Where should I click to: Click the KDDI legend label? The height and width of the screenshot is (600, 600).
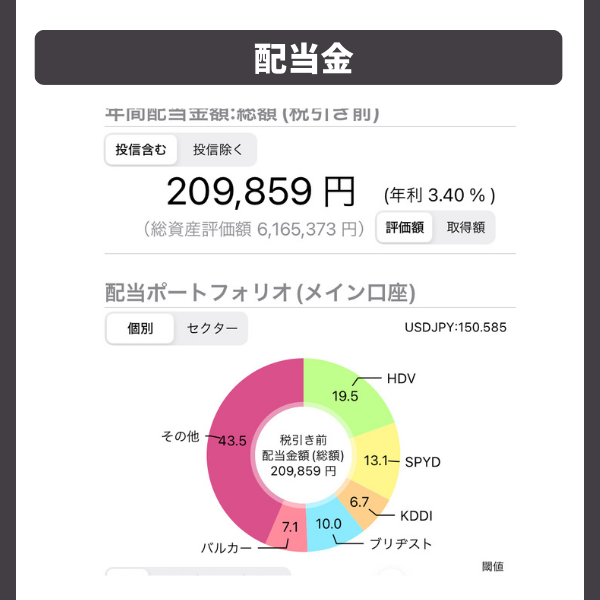pyautogui.click(x=416, y=516)
